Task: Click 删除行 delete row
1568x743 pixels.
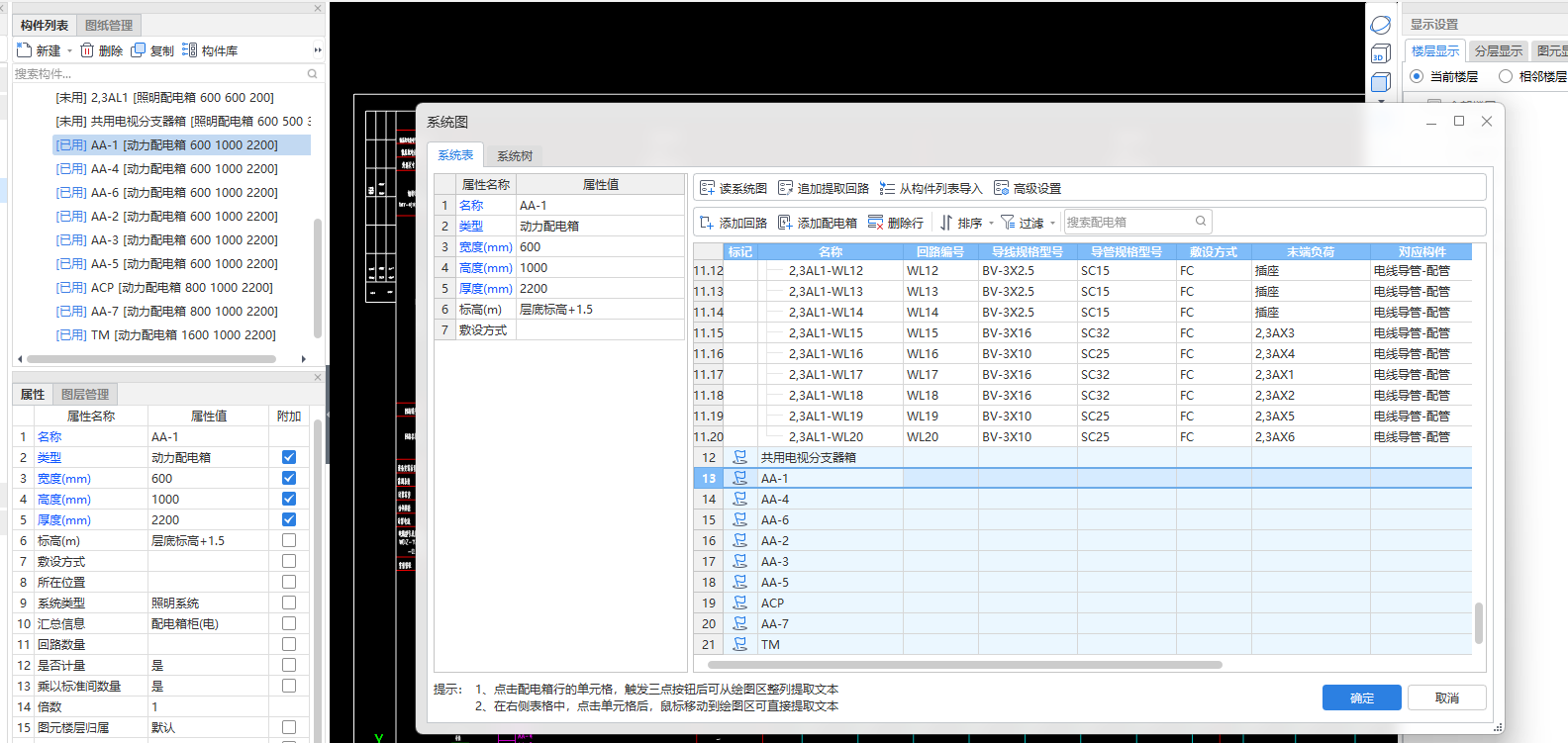Action: point(896,223)
